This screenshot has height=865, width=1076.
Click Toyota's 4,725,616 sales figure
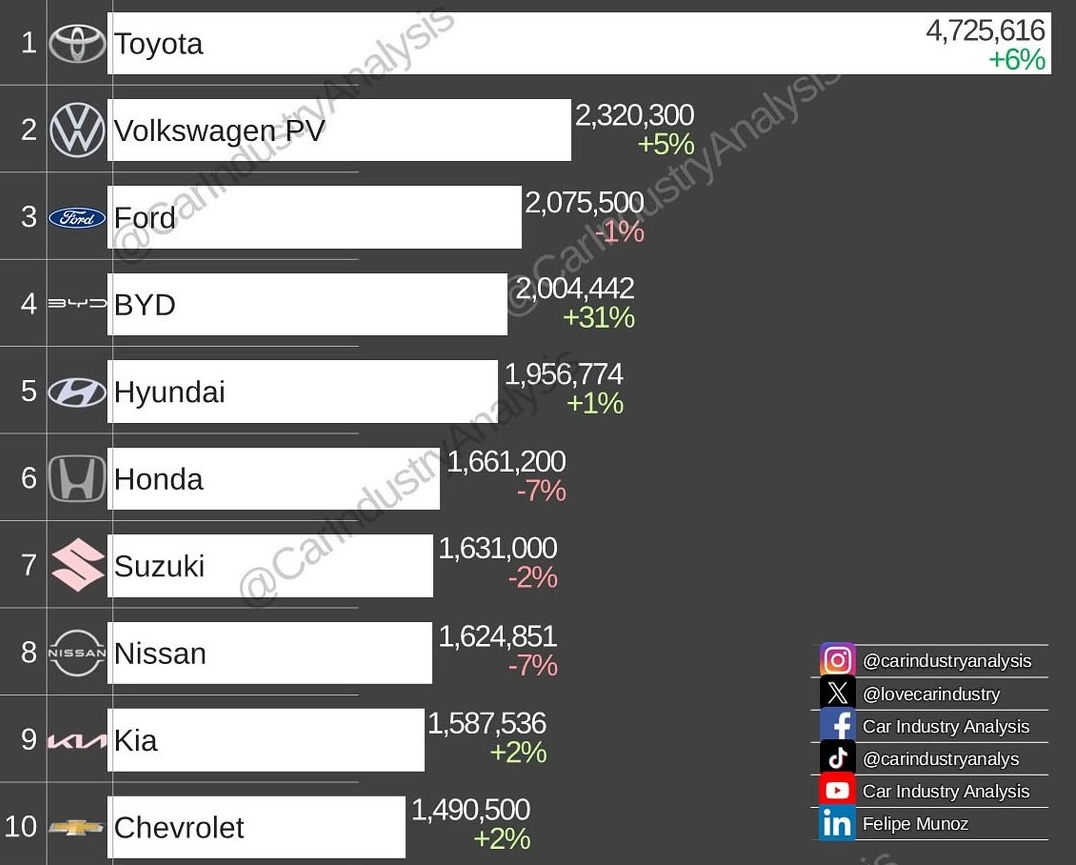tap(985, 31)
